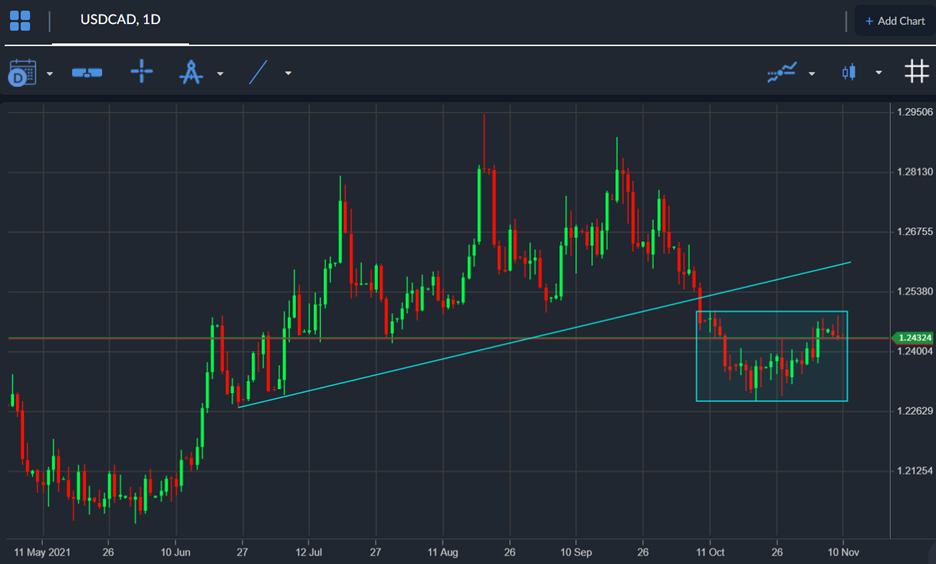Select the candlestick chart type icon
The width and height of the screenshot is (936, 564).
point(849,72)
